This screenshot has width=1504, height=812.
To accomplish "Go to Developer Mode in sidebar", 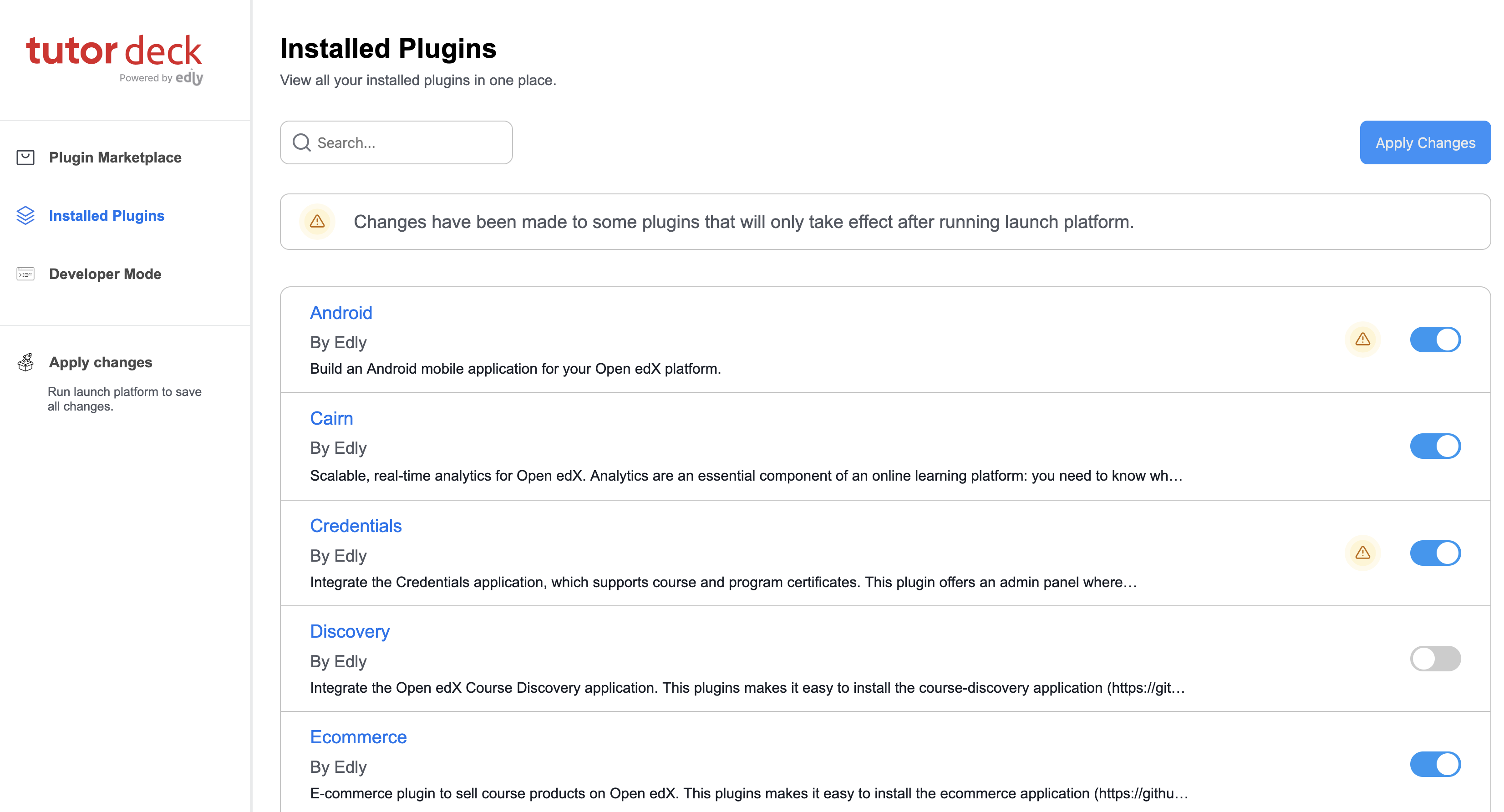I will (105, 274).
